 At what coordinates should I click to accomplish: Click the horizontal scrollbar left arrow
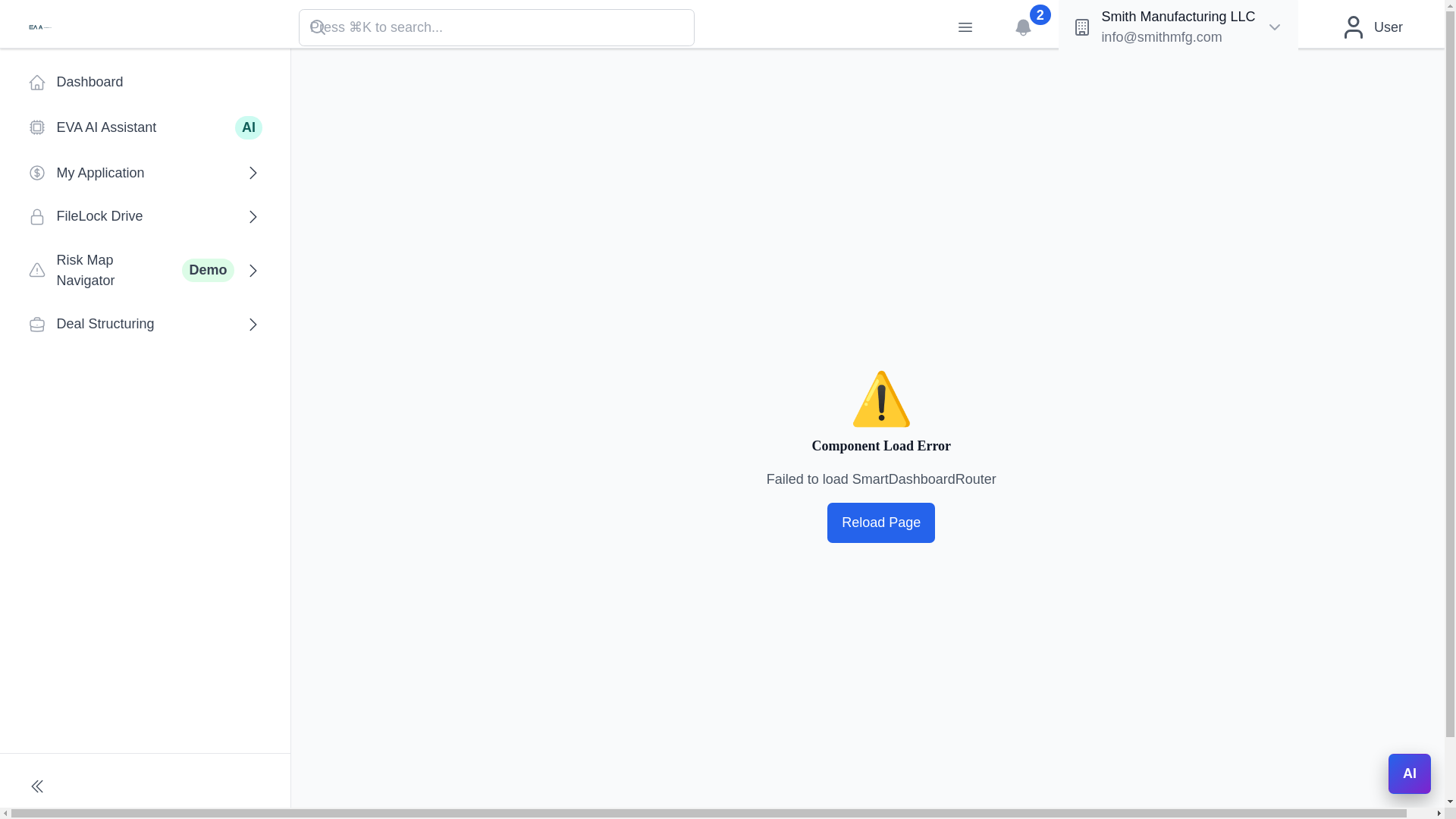tap(5, 814)
